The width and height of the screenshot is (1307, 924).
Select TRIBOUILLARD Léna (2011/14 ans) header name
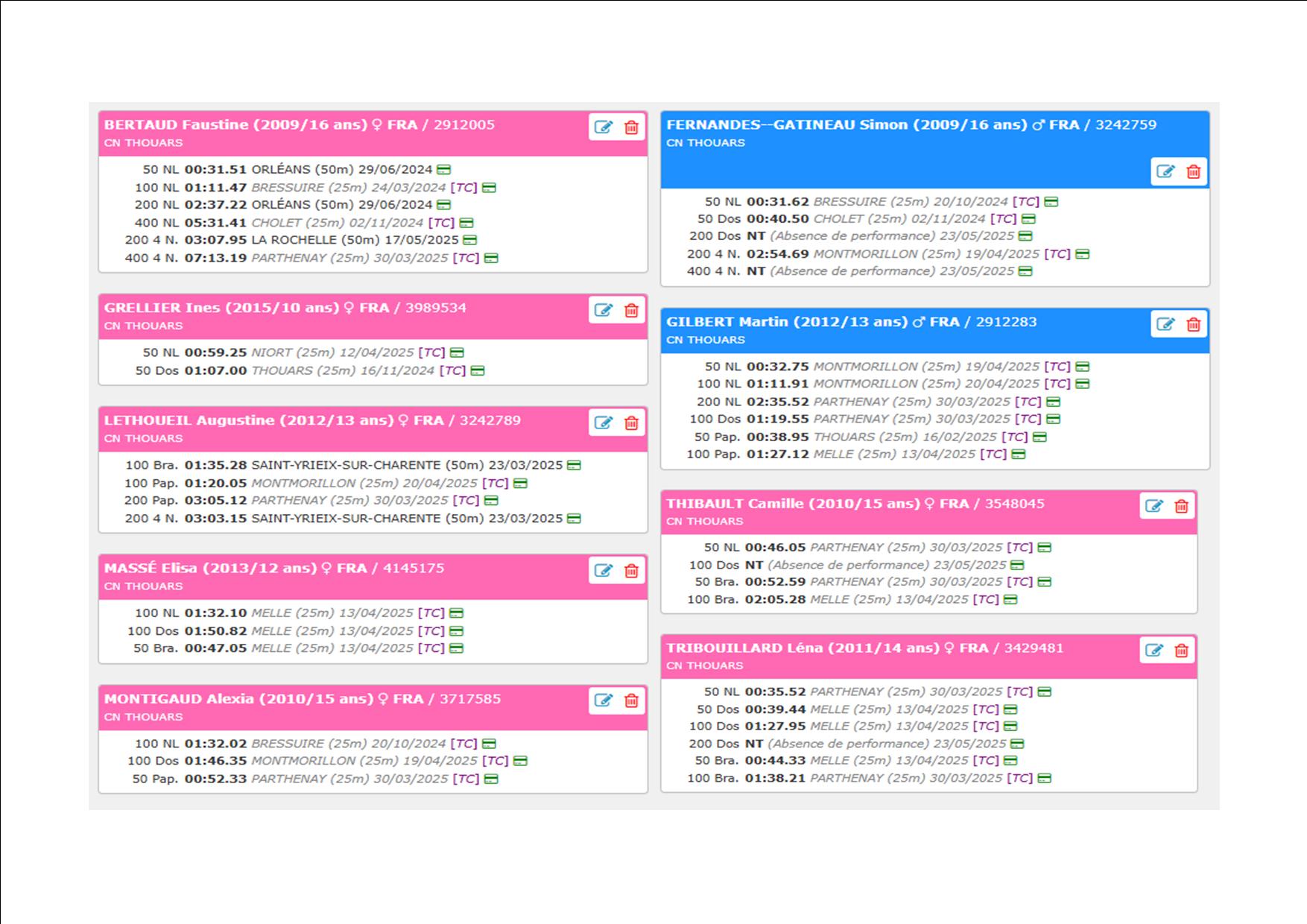[x=803, y=648]
